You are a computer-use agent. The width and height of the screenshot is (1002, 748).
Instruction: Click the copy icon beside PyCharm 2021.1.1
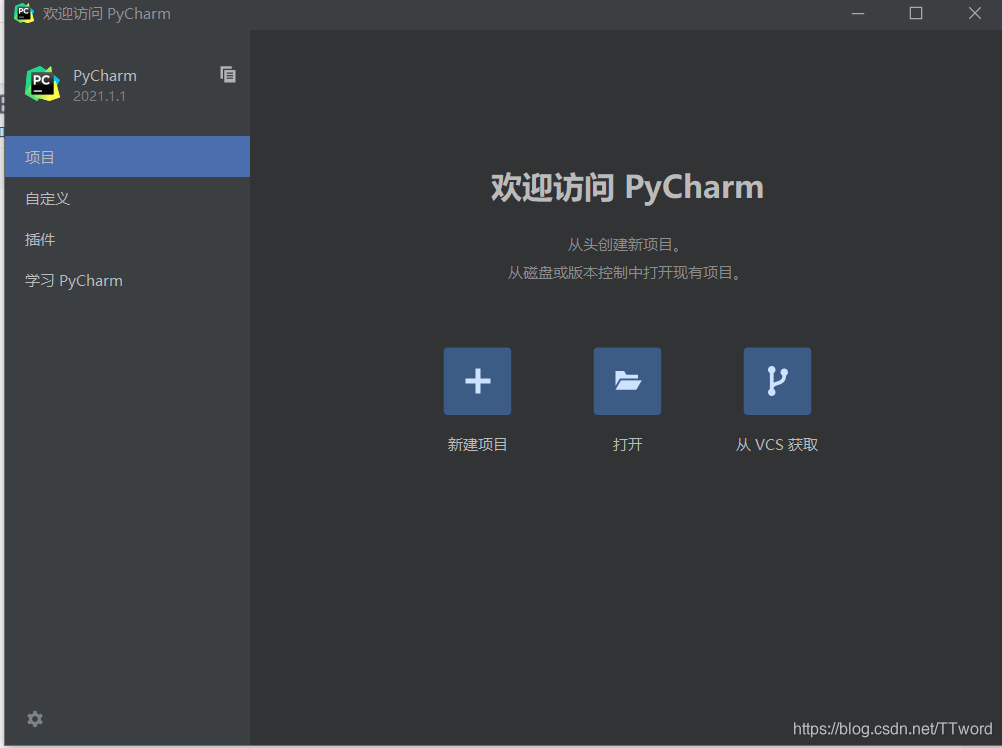(228, 75)
